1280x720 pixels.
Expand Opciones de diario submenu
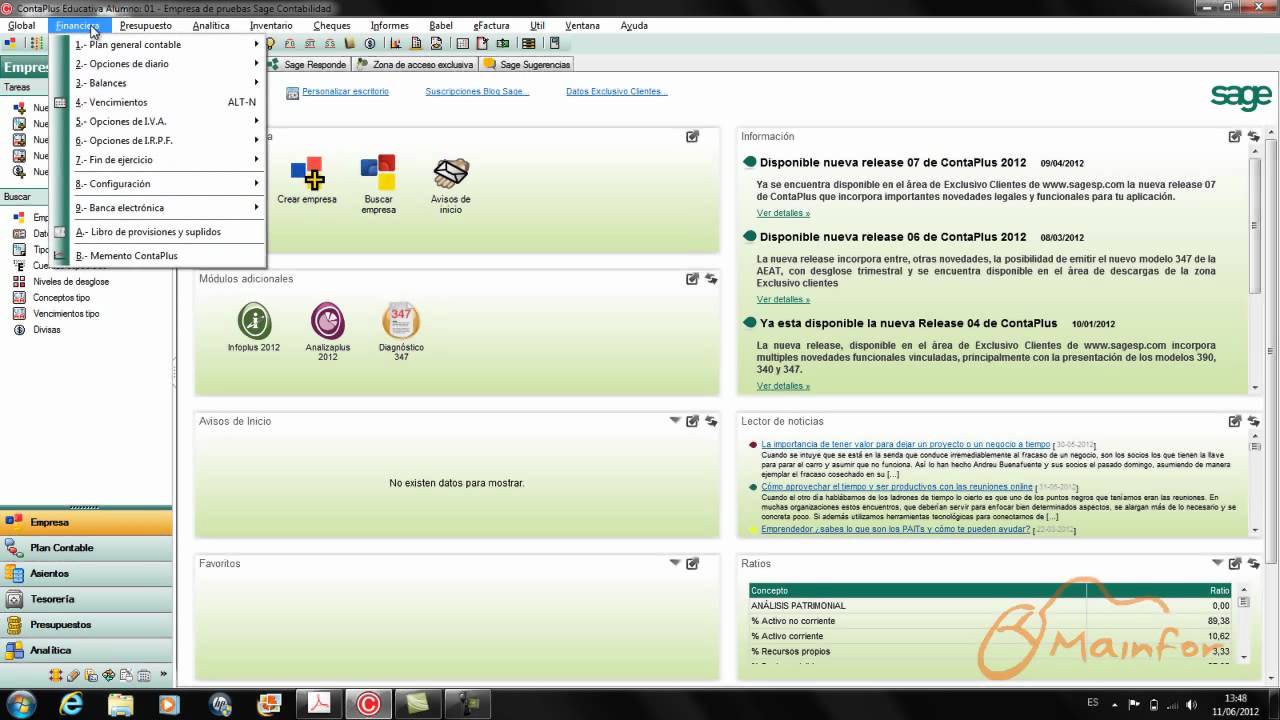(x=167, y=64)
